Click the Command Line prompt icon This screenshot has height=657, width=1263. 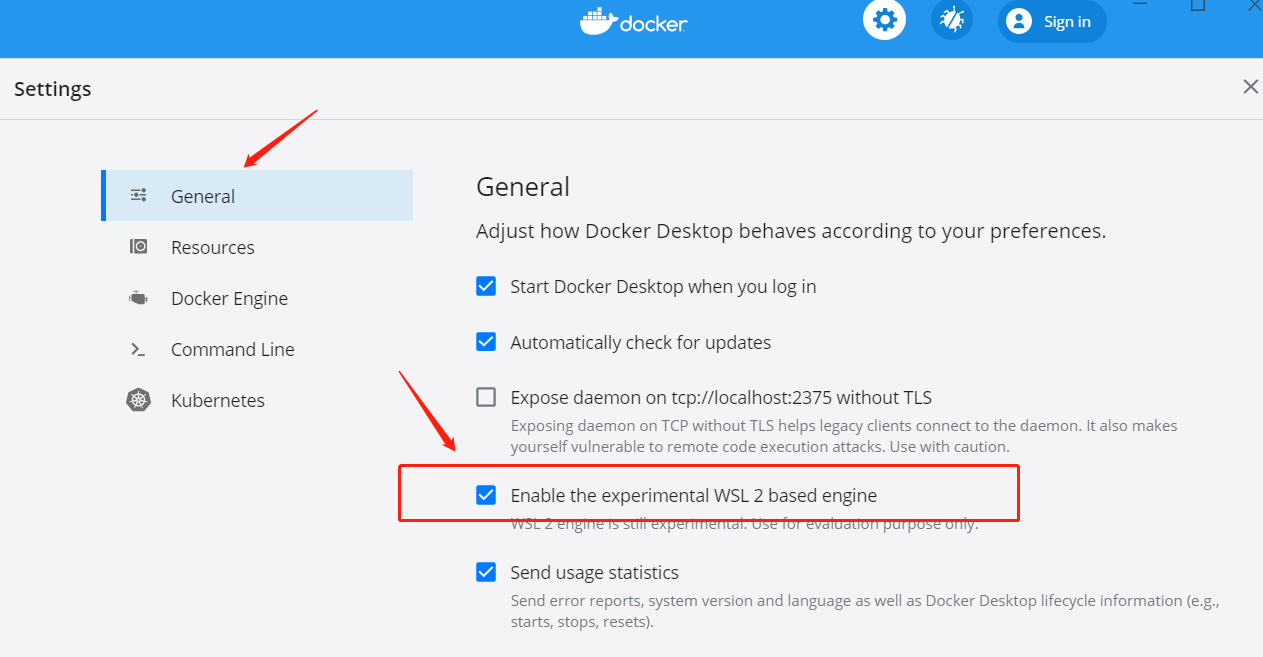coord(139,349)
